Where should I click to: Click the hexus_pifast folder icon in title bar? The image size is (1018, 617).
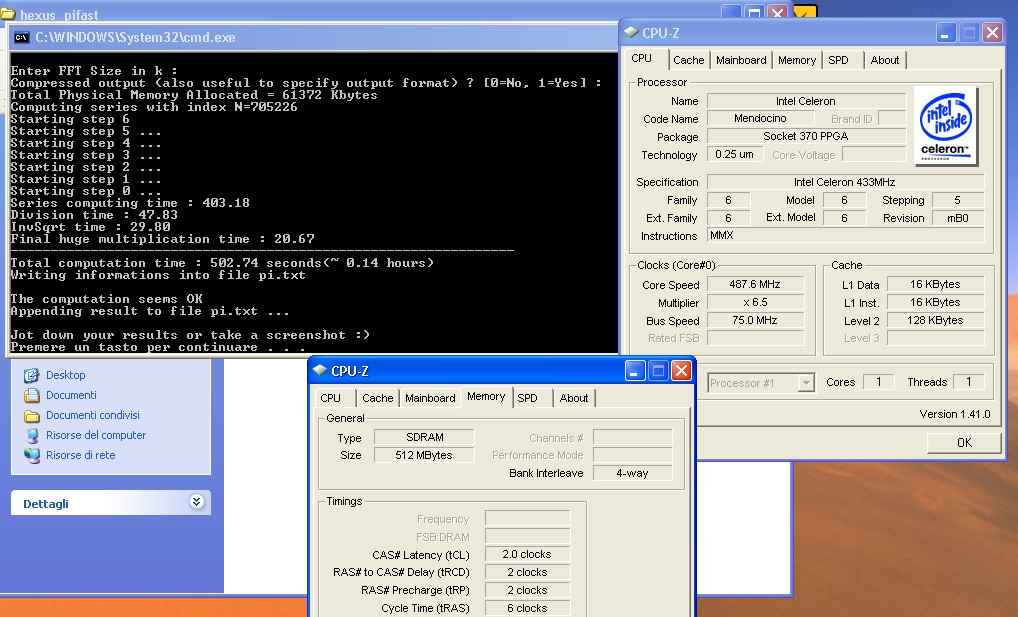8,13
